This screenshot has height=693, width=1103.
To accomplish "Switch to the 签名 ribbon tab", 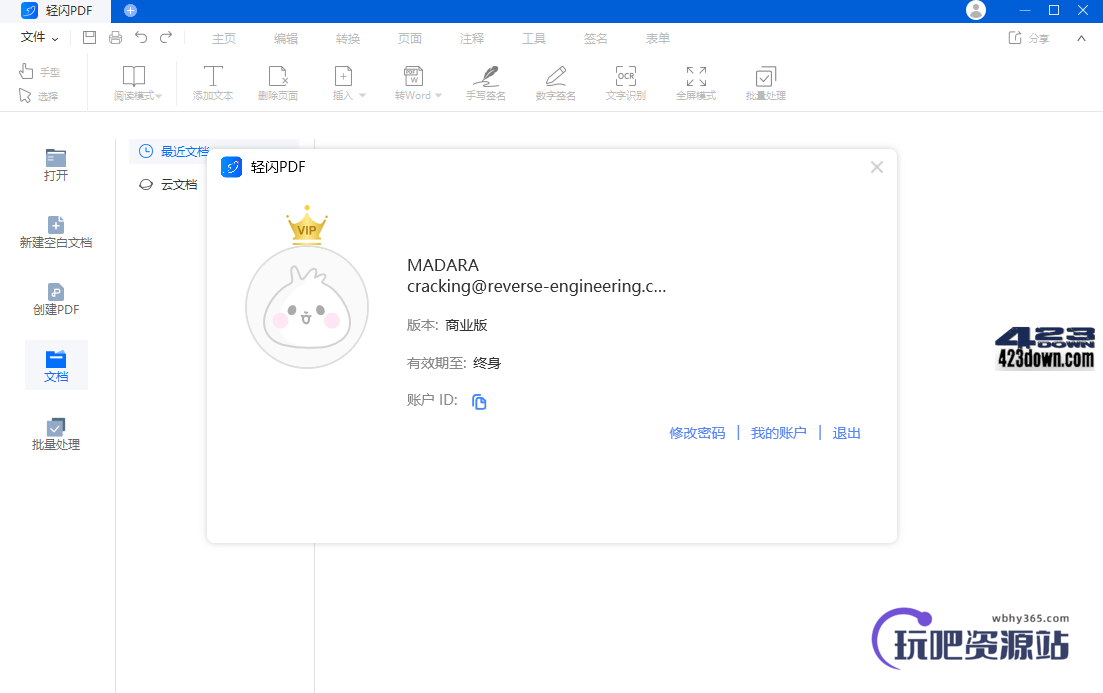I will coord(595,39).
